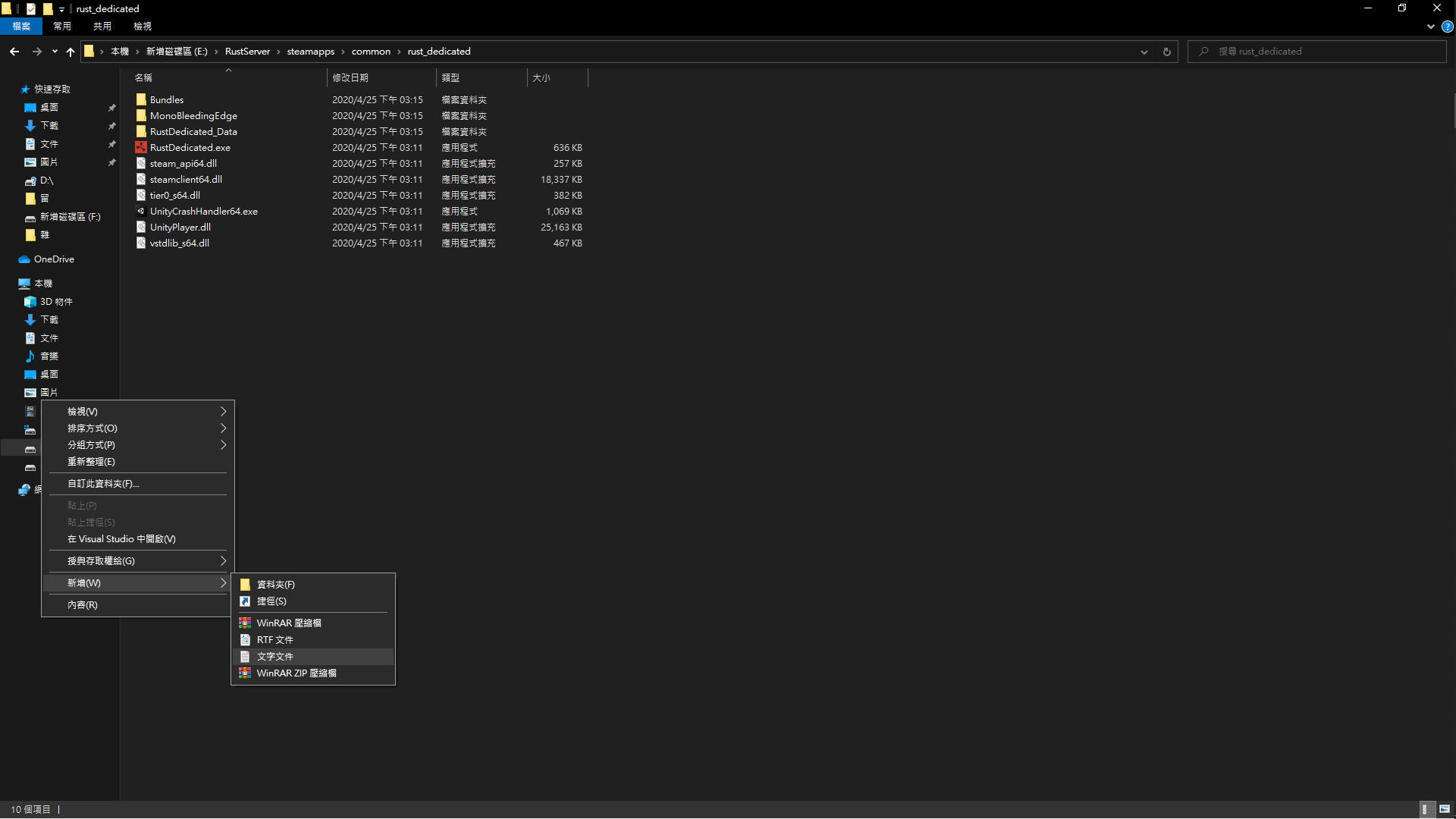Click the RustDedicated.exe application icon

(141, 147)
